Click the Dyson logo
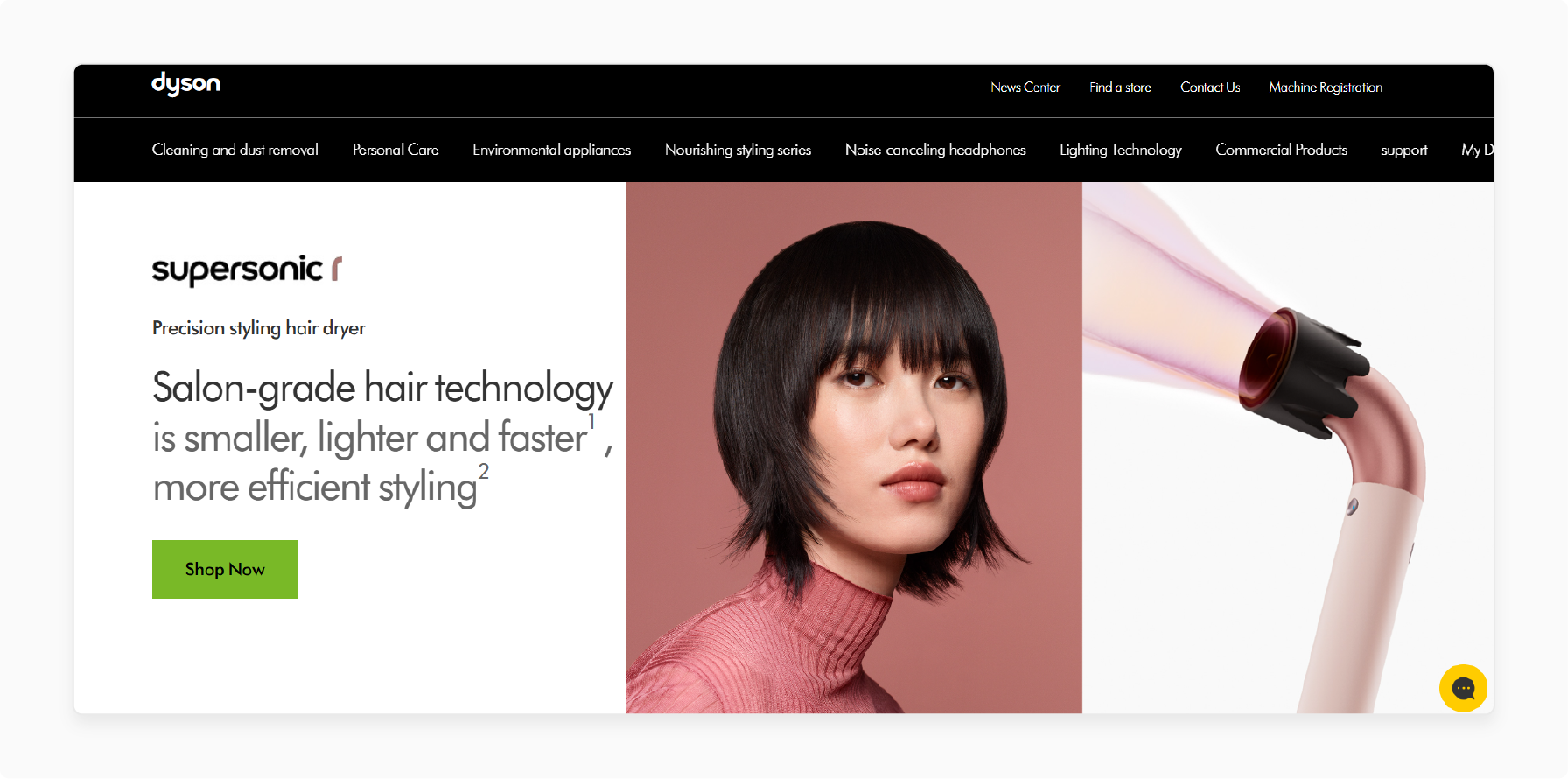 coord(185,83)
